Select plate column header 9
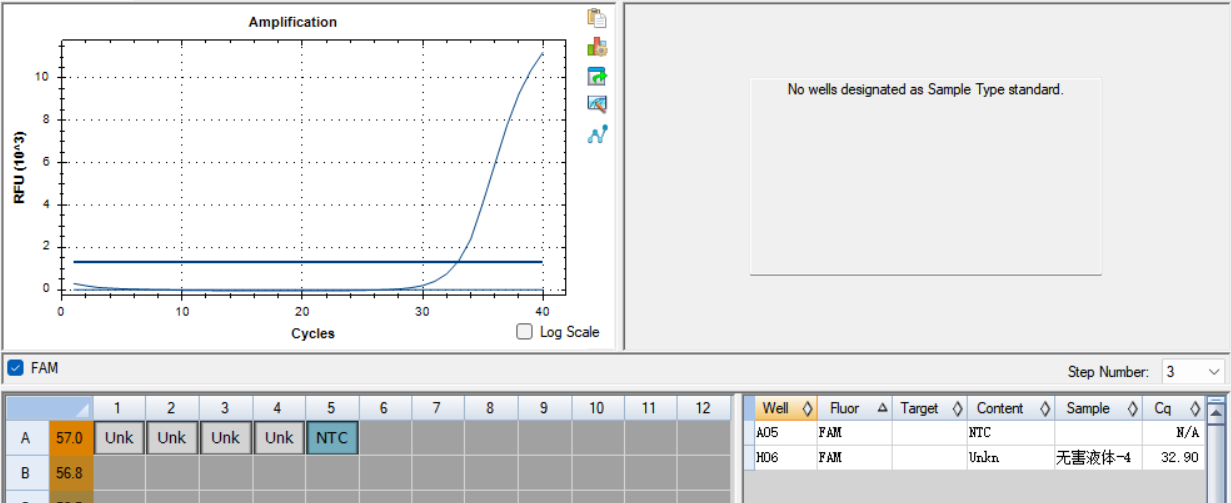This screenshot has width=1231, height=503. tap(543, 408)
